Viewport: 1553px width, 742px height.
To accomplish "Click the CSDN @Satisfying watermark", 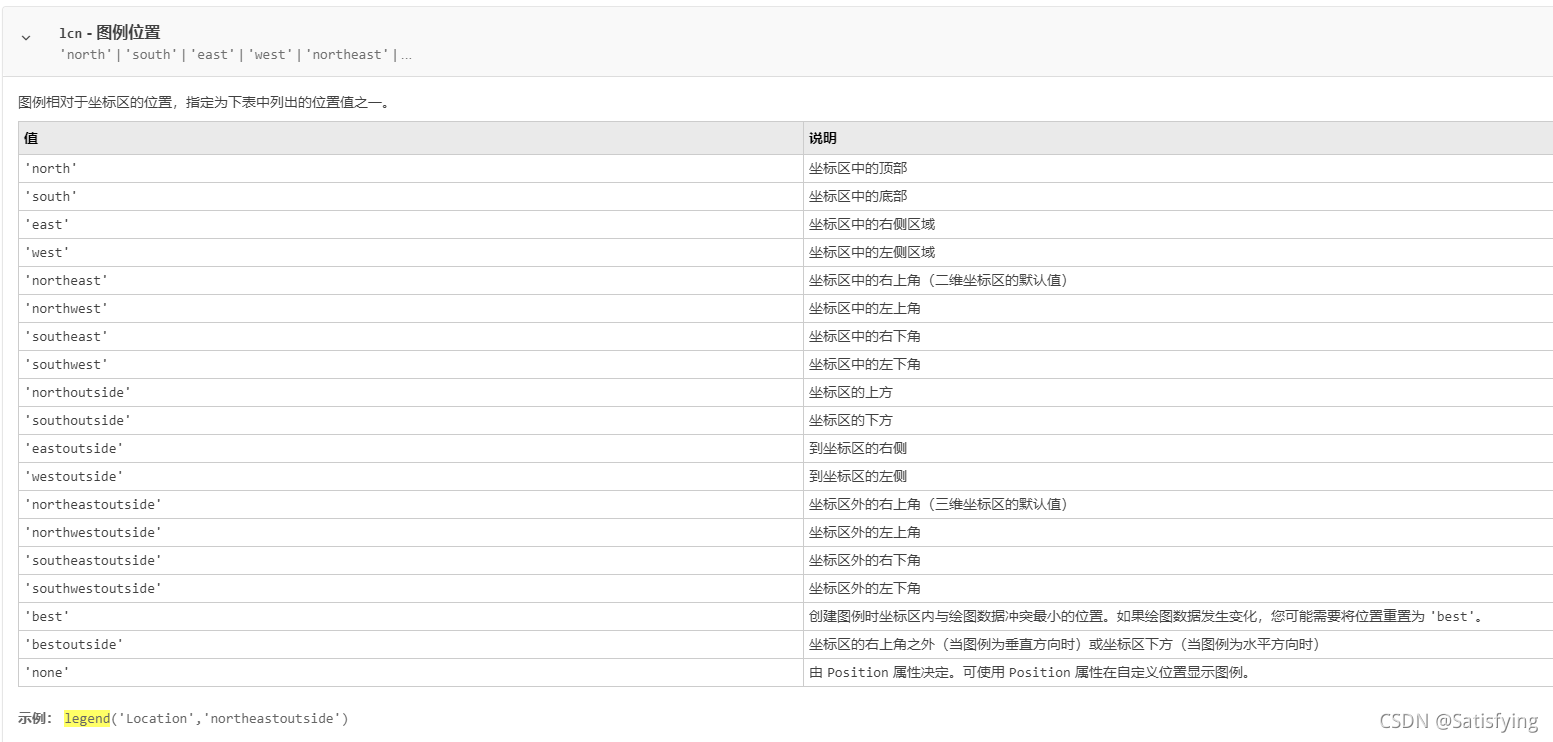I will 1458,721.
